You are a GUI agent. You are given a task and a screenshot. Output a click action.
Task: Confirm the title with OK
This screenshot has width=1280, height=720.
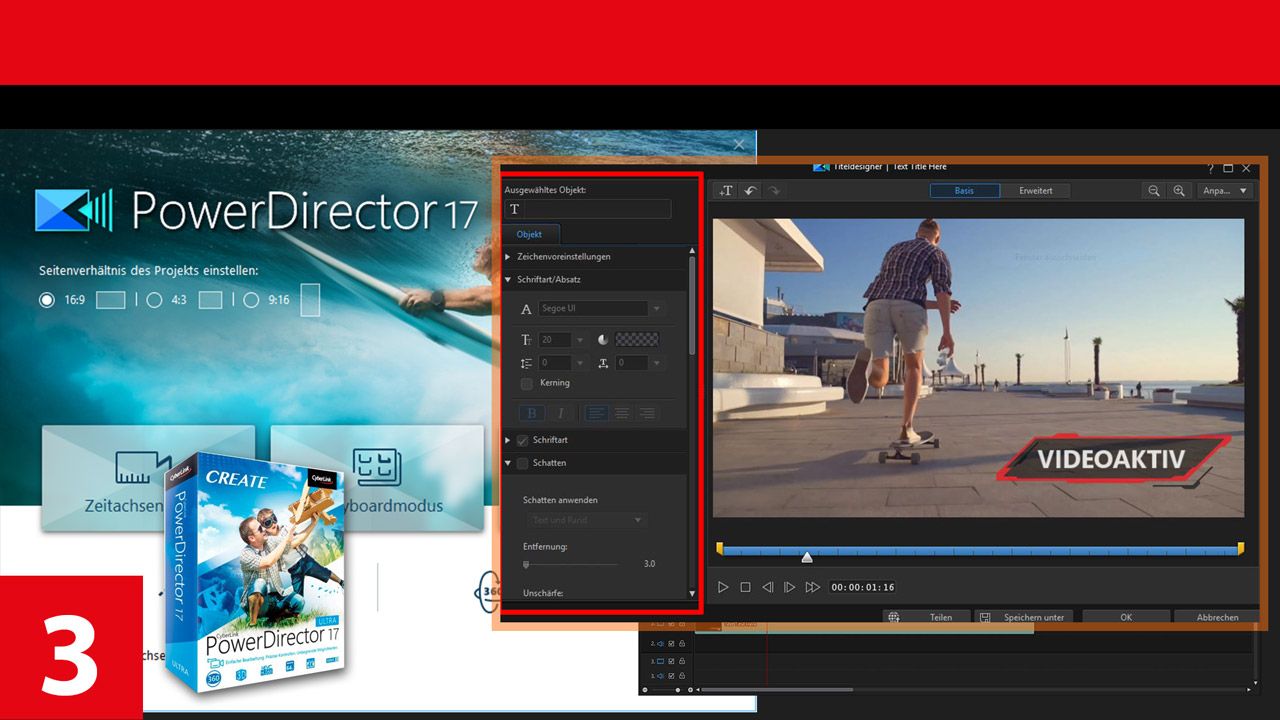click(x=1126, y=617)
